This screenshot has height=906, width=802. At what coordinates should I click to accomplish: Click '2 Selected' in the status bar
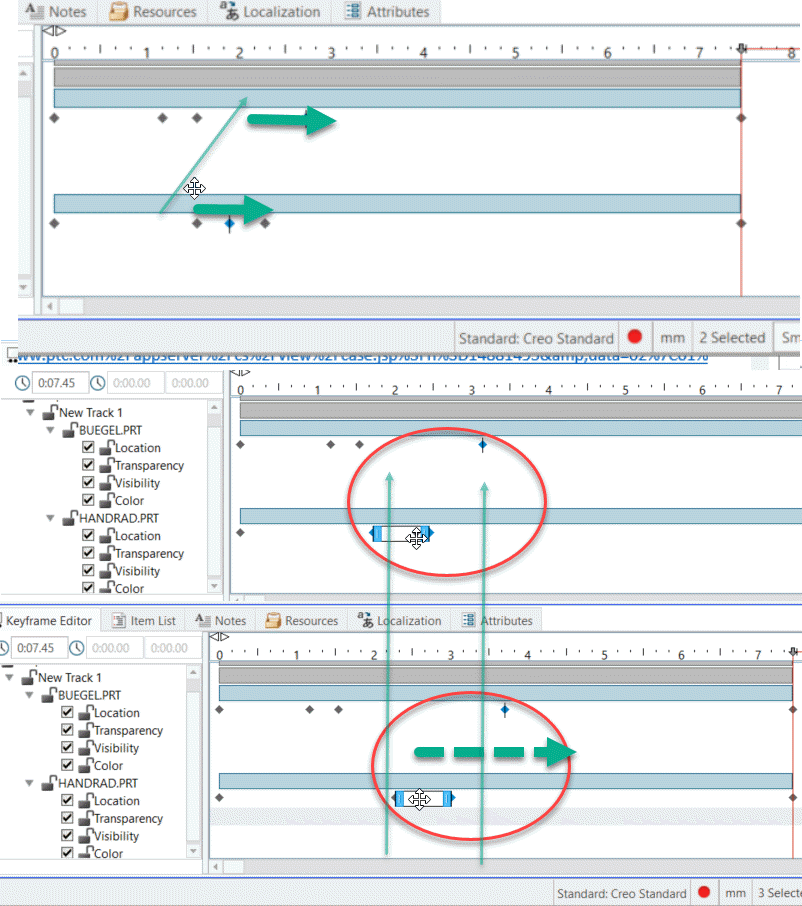coord(733,338)
